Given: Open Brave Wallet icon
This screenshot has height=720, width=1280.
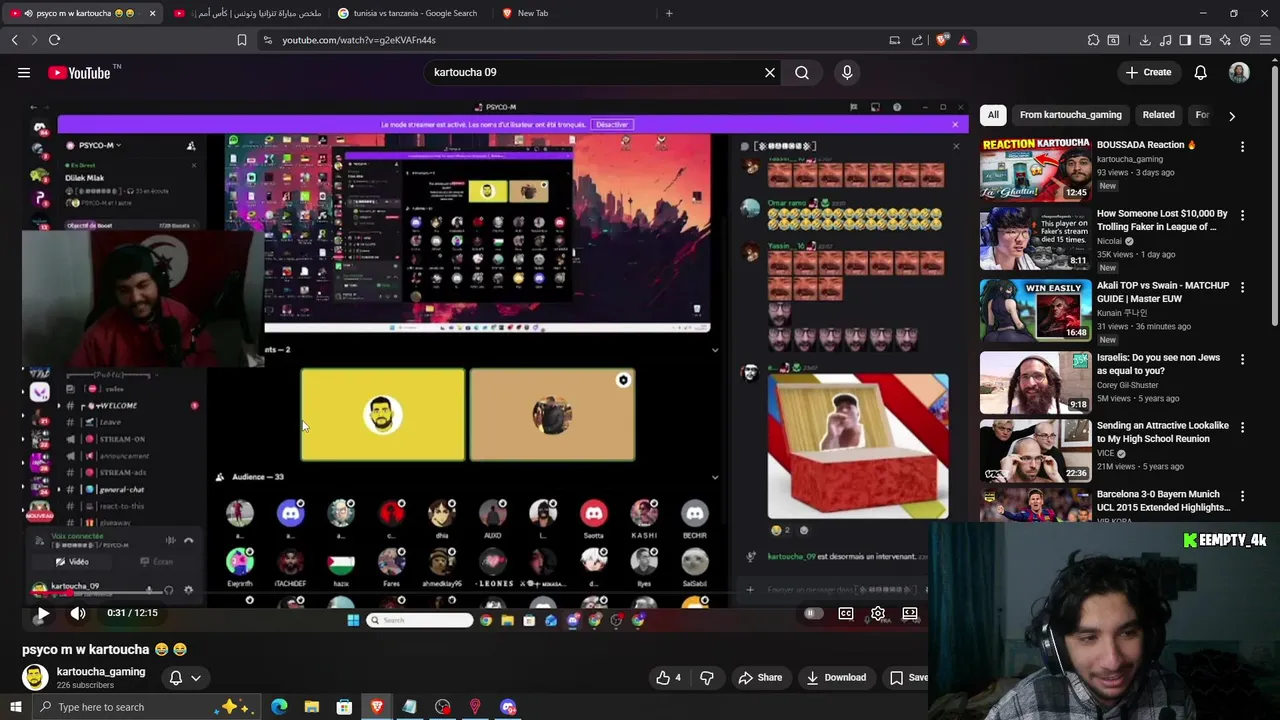Looking at the screenshot, I should (1205, 40).
